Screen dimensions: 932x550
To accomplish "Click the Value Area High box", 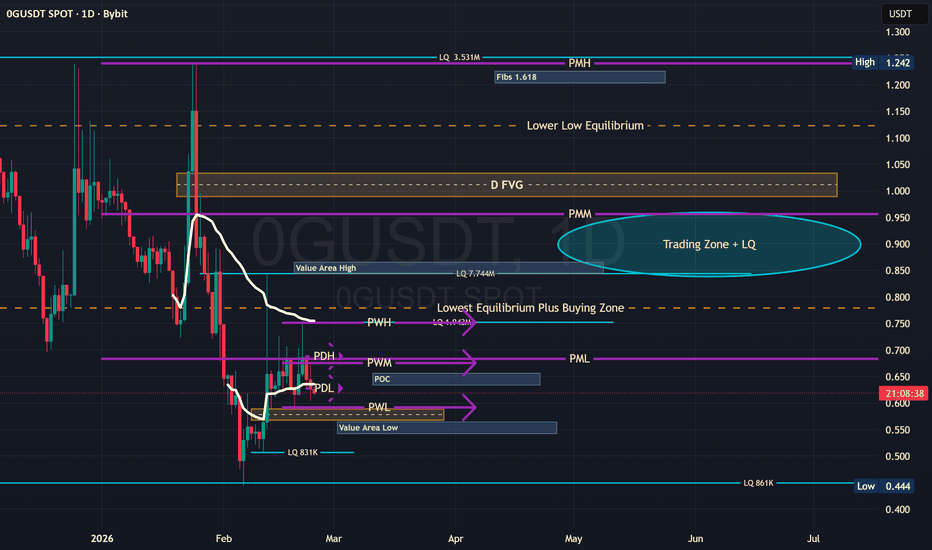I will 449,268.
